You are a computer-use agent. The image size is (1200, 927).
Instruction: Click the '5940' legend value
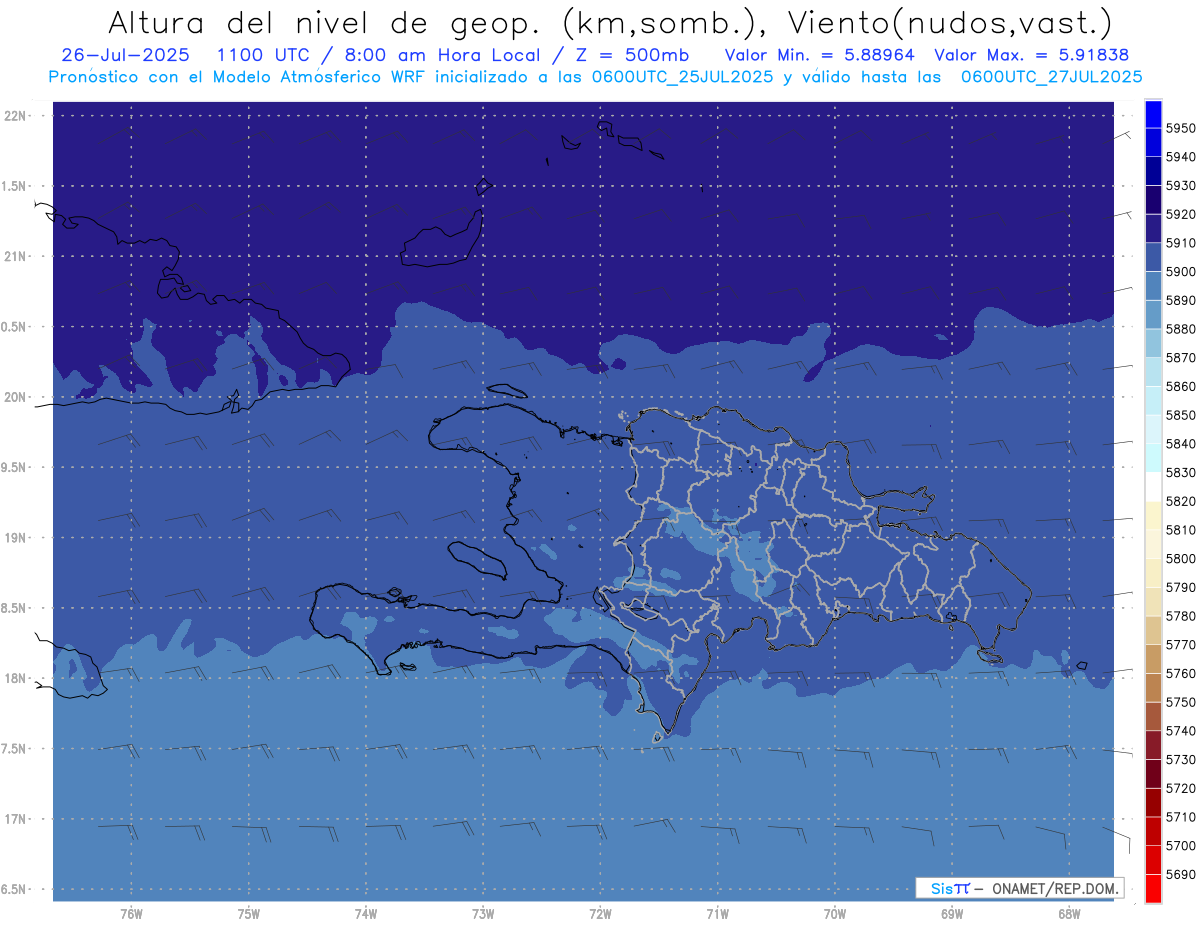pos(1181,157)
